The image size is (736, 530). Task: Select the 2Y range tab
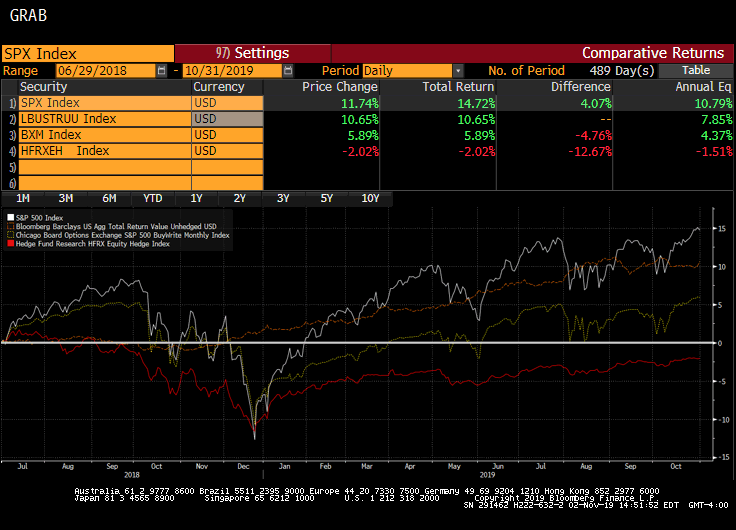239,199
